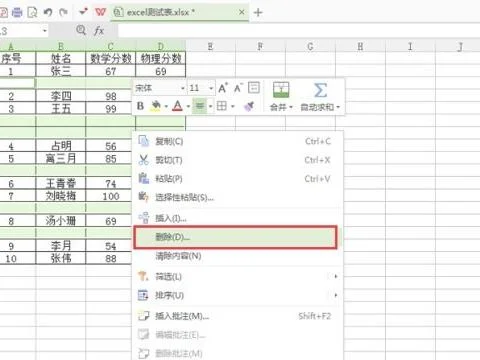Click the print icon in top toolbar

pos(17,12)
